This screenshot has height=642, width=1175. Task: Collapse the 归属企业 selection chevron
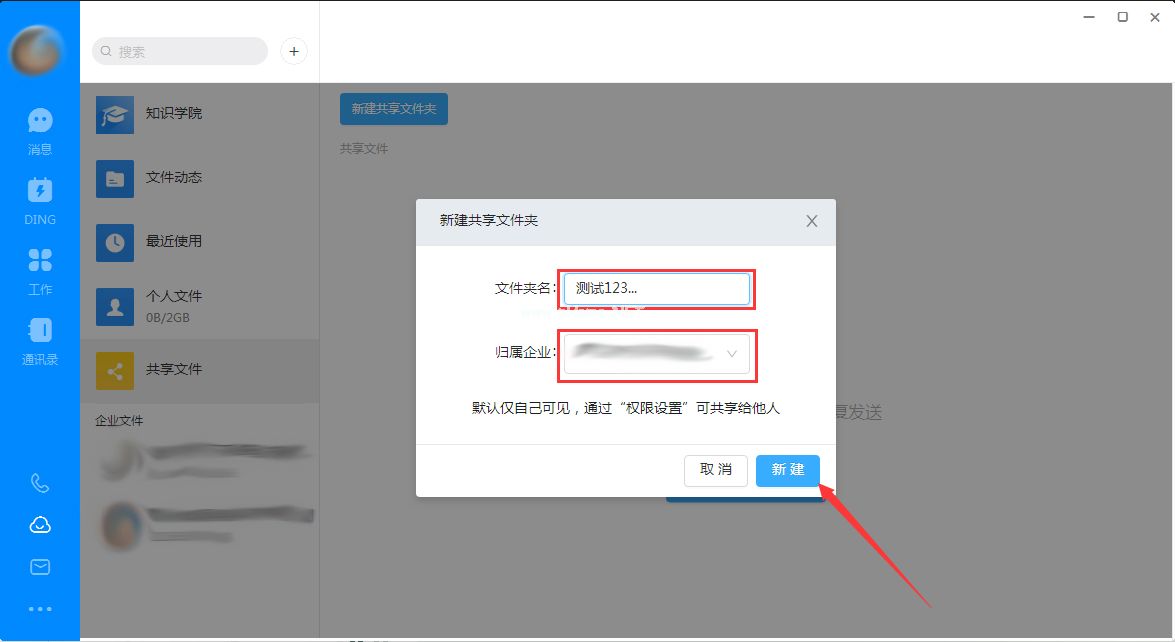[x=731, y=354]
